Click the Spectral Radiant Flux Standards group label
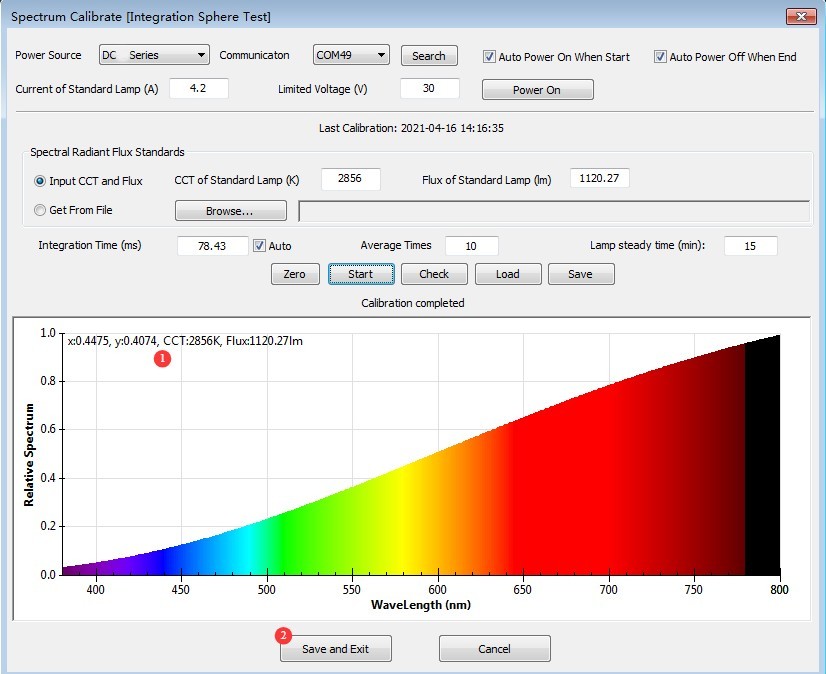Image resolution: width=826 pixels, height=674 pixels. [x=107, y=152]
